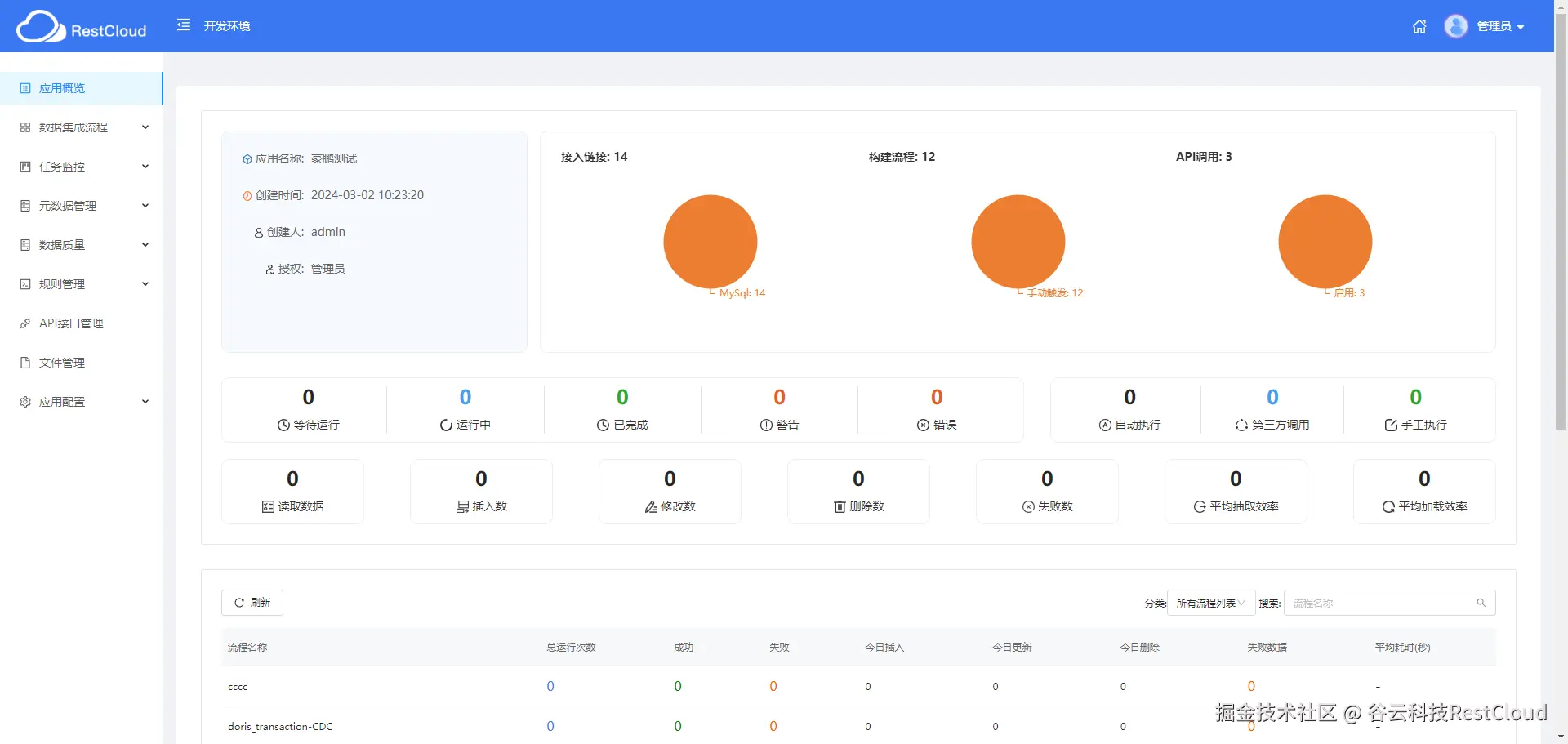Click the 元数据管理 sidebar icon
The height and width of the screenshot is (744, 1568).
coord(25,206)
